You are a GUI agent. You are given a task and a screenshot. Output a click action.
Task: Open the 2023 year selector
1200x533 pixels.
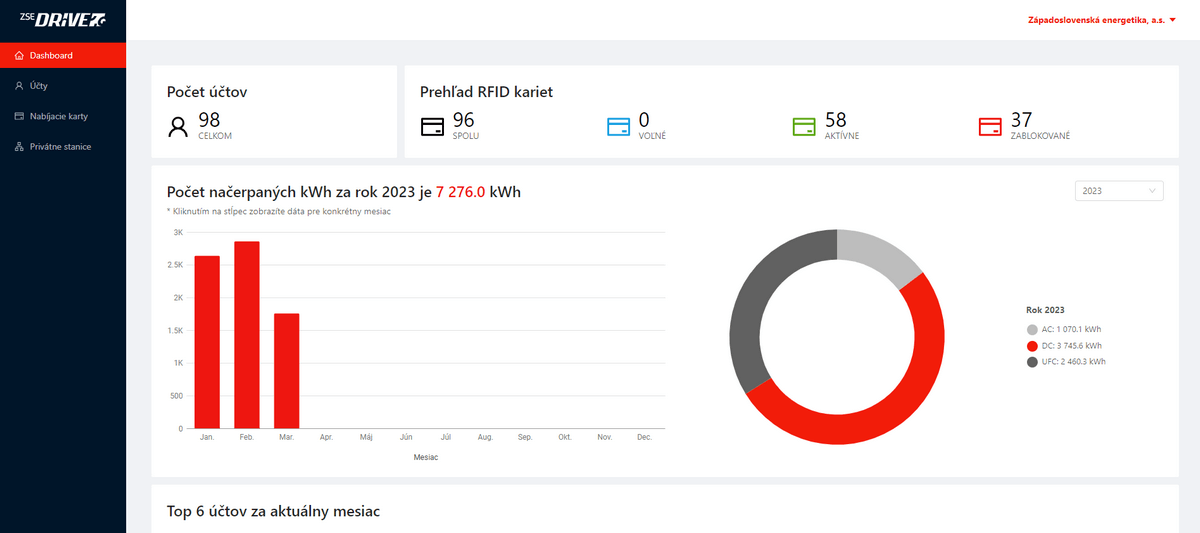point(1119,190)
